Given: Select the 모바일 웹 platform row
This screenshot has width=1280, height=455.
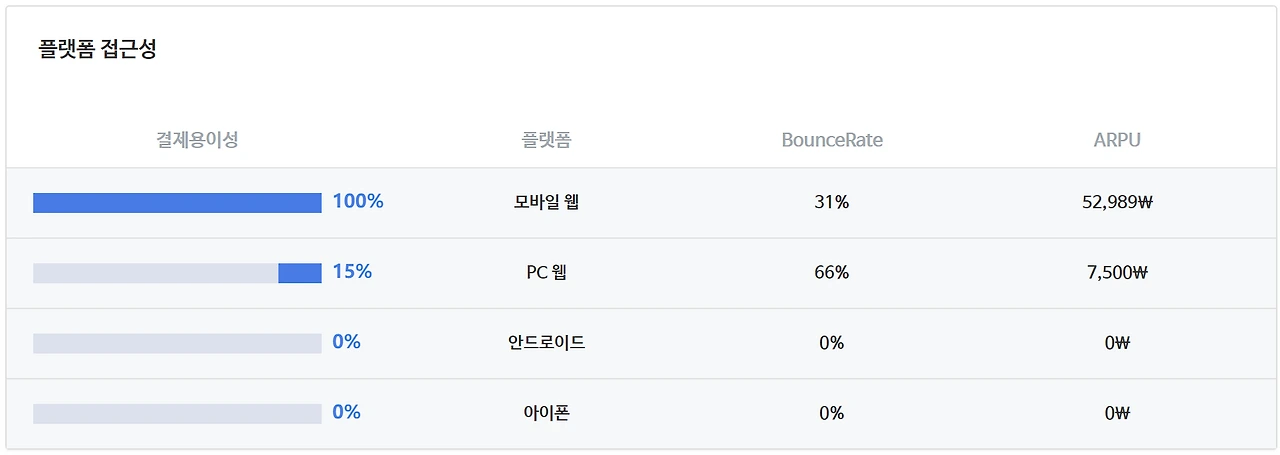Looking at the screenshot, I should [640, 203].
